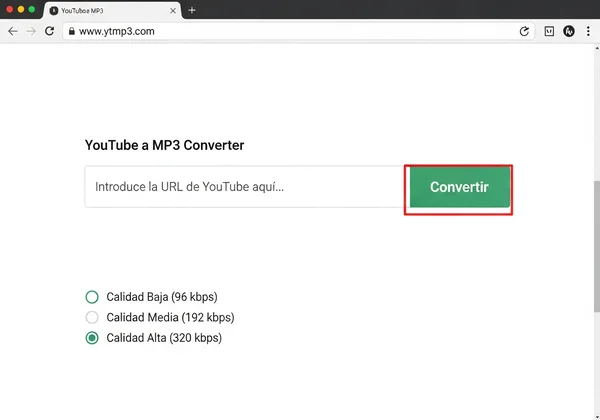Image resolution: width=600 pixels, height=420 pixels.
Task: Open the browser three-dot menu
Action: (x=588, y=31)
